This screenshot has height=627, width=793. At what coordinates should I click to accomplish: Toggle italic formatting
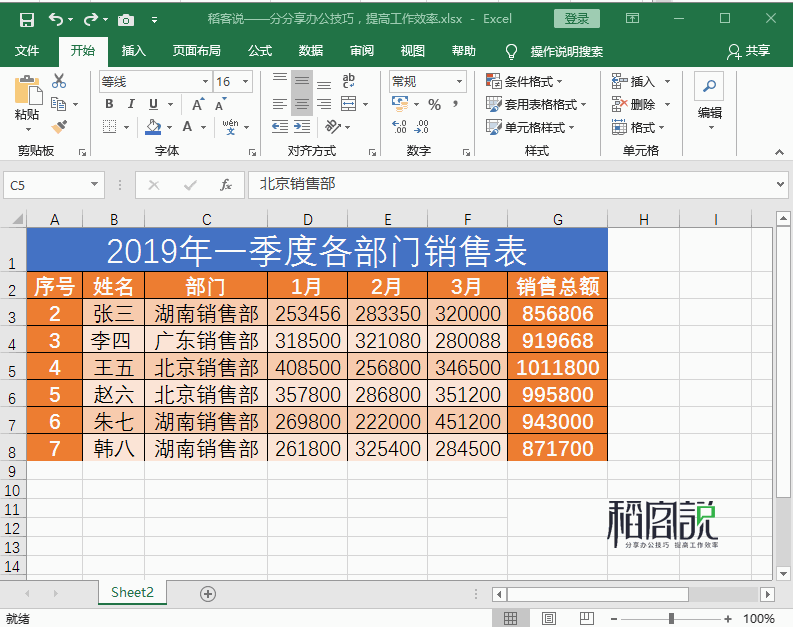(131, 104)
